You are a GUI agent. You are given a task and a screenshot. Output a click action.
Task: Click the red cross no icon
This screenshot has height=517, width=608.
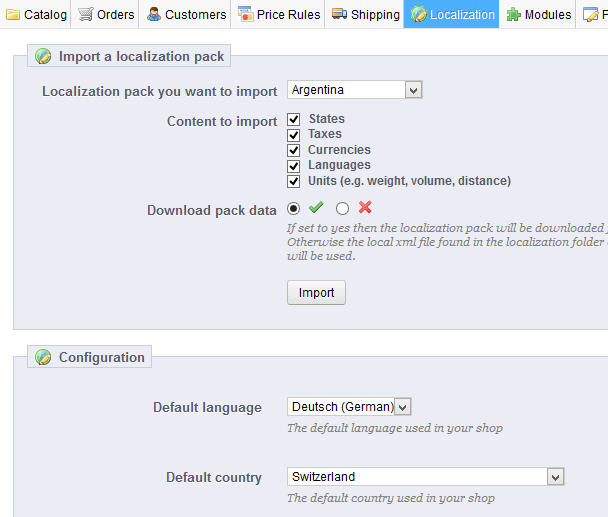[365, 207]
